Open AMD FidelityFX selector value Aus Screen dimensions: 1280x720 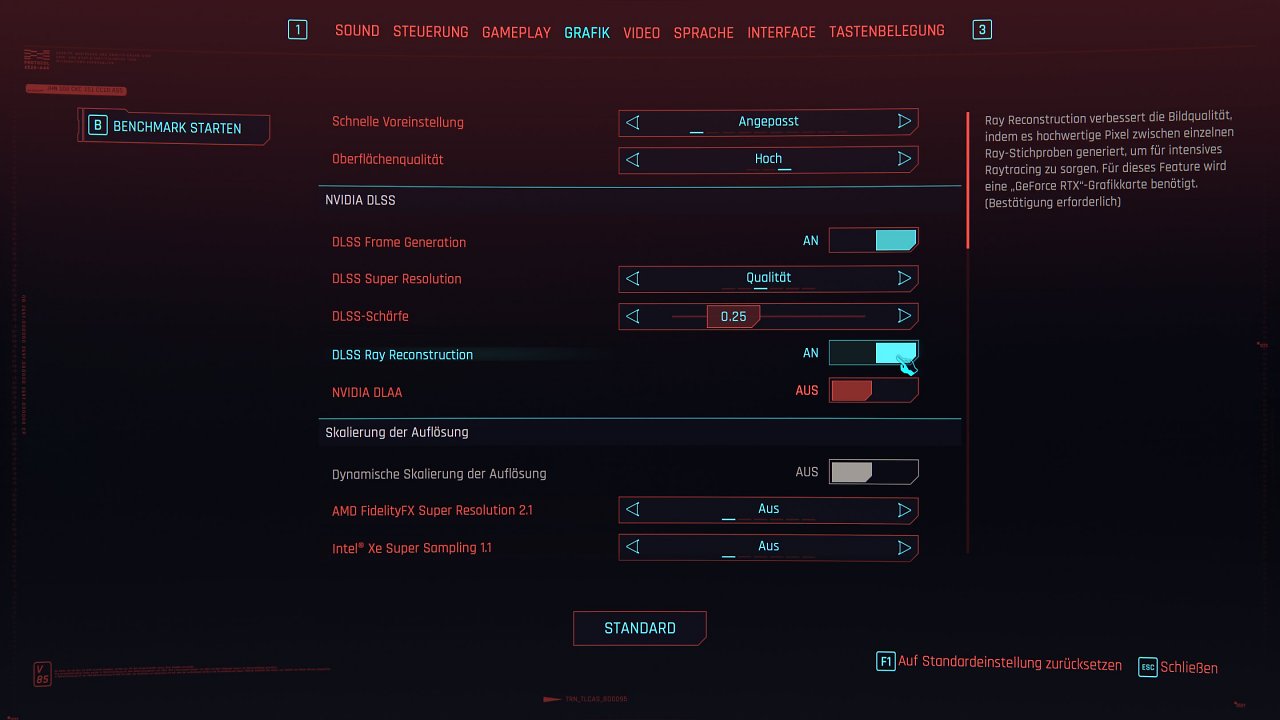768,510
